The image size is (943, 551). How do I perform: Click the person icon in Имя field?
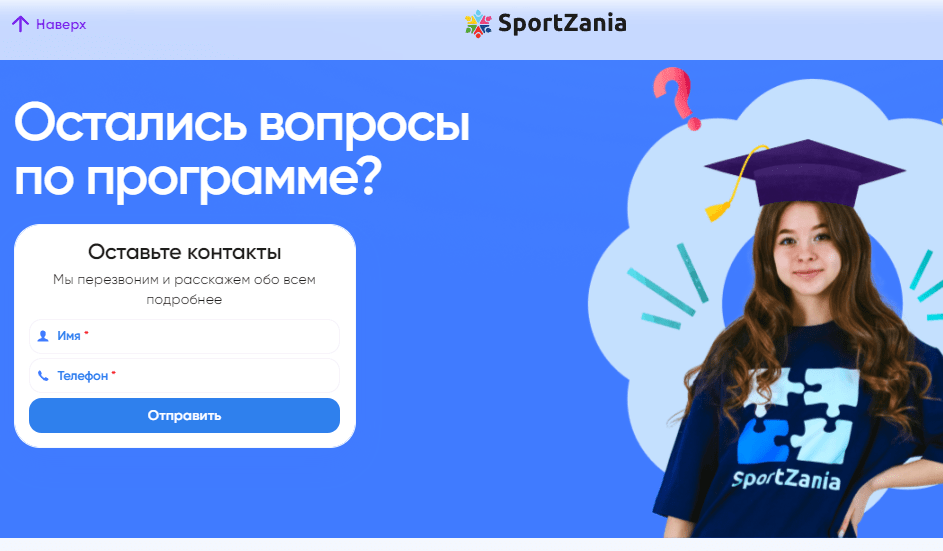pyautogui.click(x=43, y=336)
